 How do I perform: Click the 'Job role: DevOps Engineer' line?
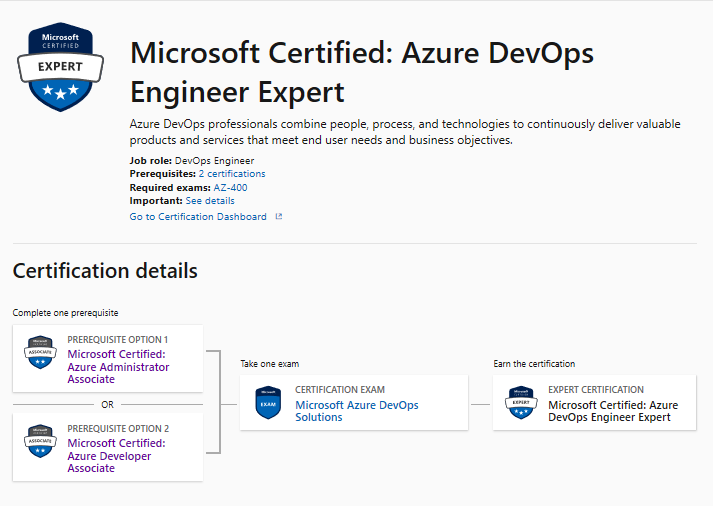click(x=192, y=160)
